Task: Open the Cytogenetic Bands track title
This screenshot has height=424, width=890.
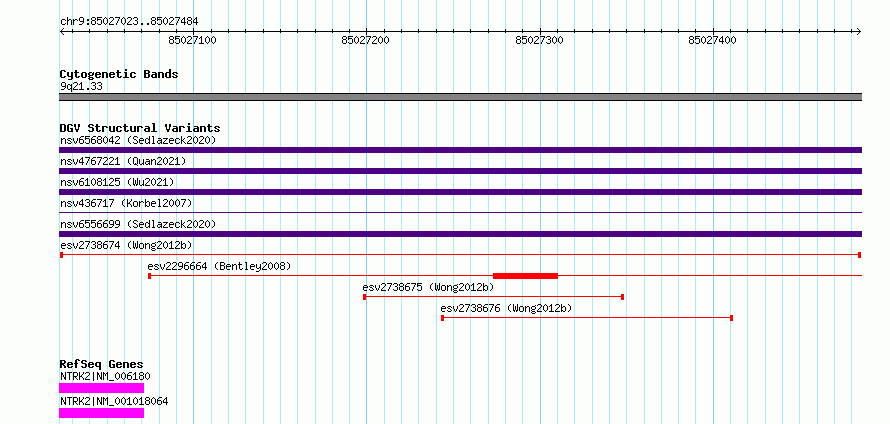Action: pos(119,74)
